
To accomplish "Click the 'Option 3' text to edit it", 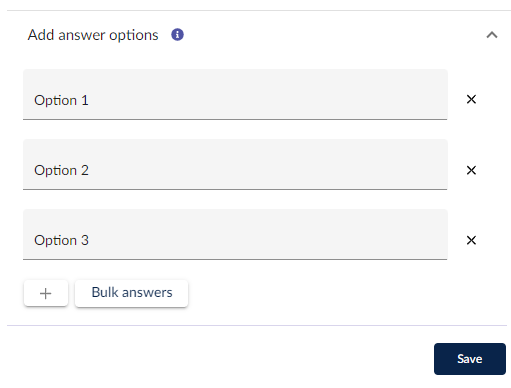I will point(61,240).
